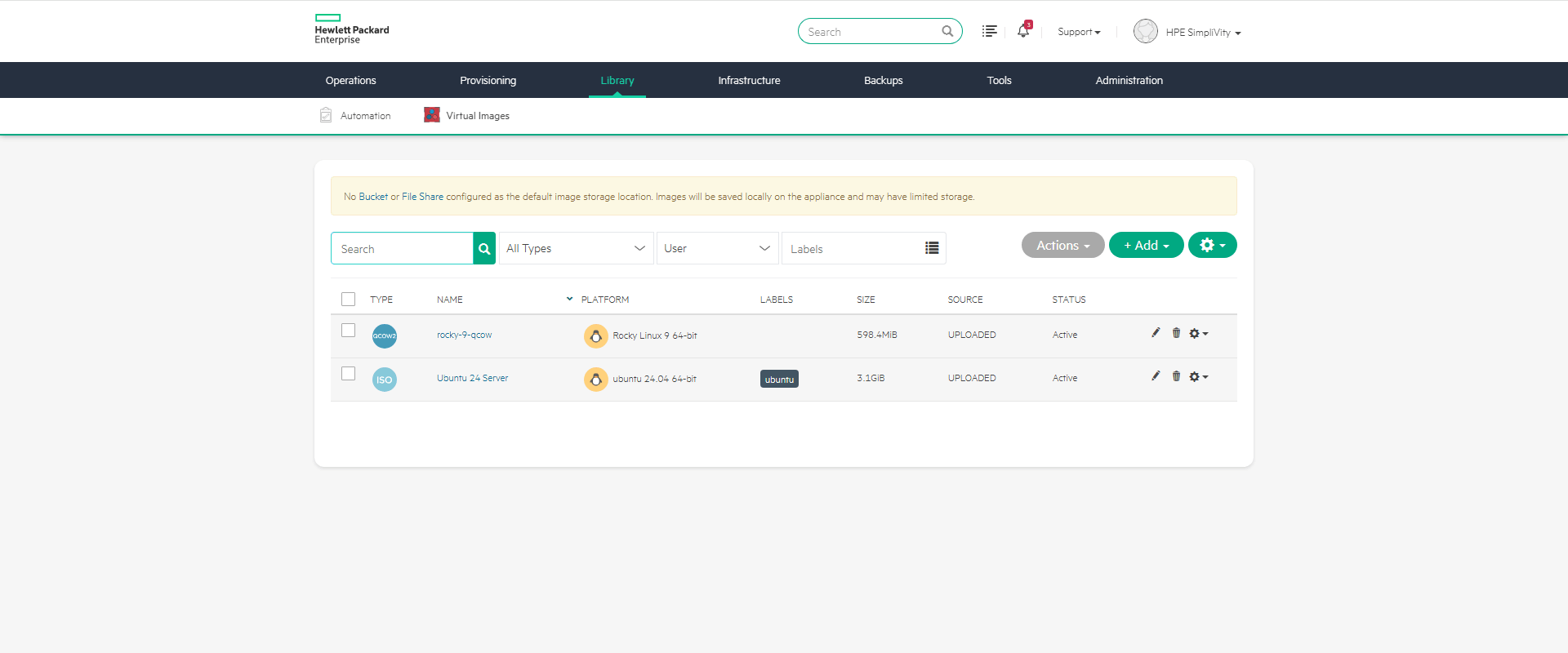Click the green search magnifier button
Screen dimensions: 1568x653
[x=484, y=249]
